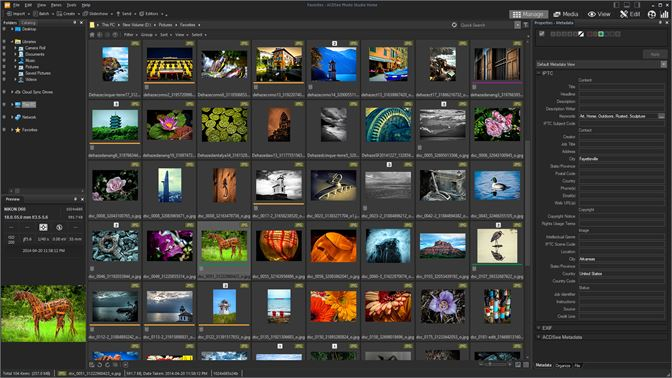Open the View menu
672x378 pixels.
(x=42, y=5)
